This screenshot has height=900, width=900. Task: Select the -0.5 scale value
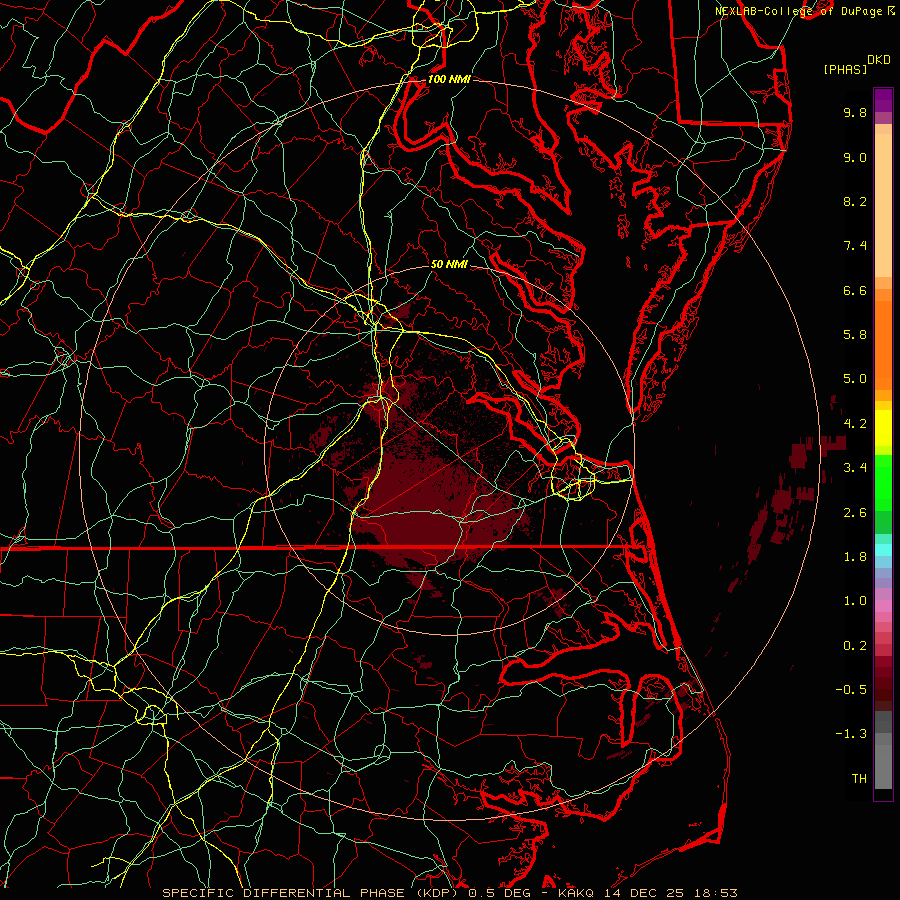pos(851,690)
